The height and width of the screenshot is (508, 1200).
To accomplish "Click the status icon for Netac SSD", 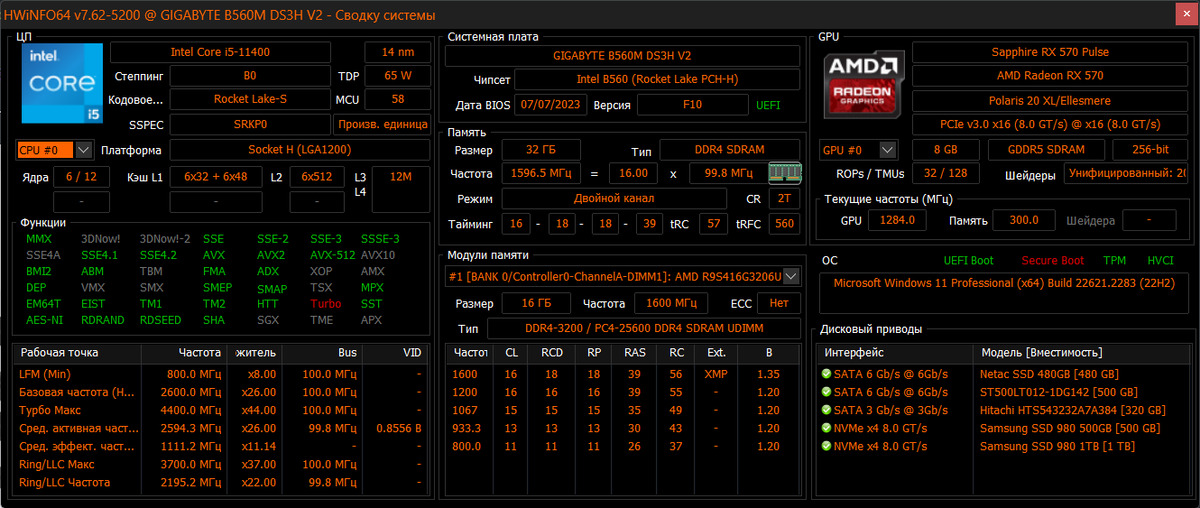I will [x=827, y=374].
